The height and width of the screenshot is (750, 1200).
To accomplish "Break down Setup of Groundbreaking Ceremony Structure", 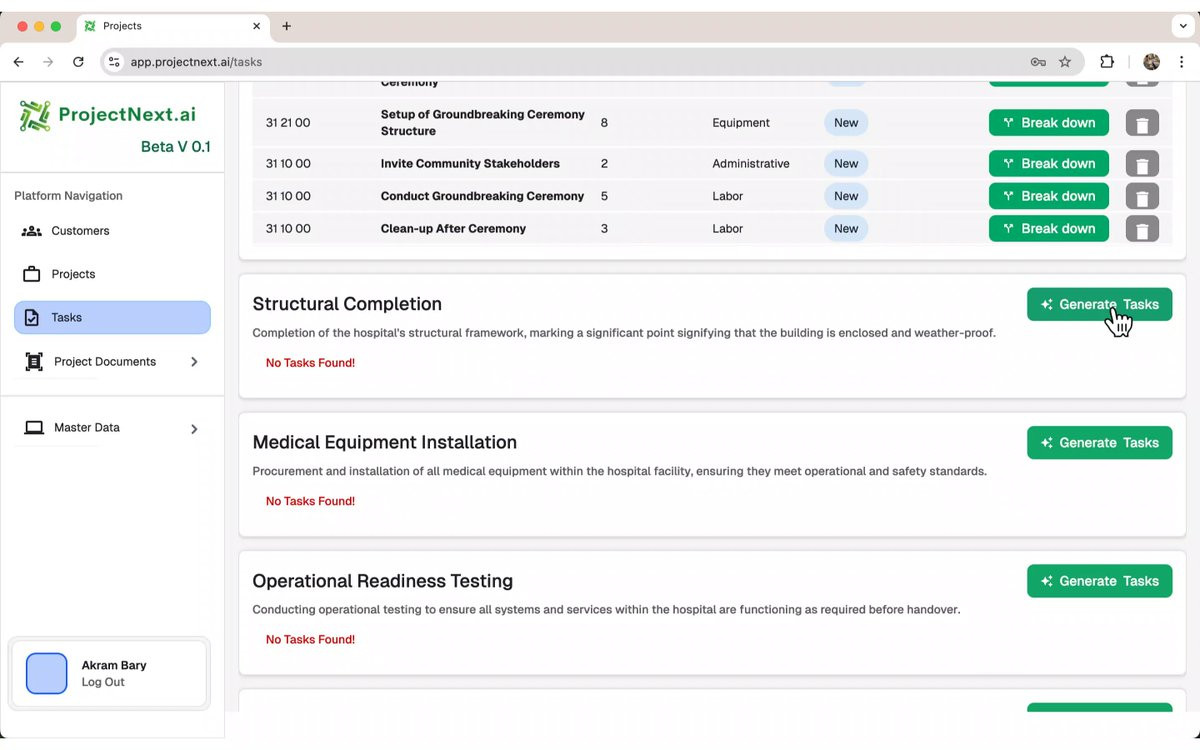I will [x=1049, y=123].
